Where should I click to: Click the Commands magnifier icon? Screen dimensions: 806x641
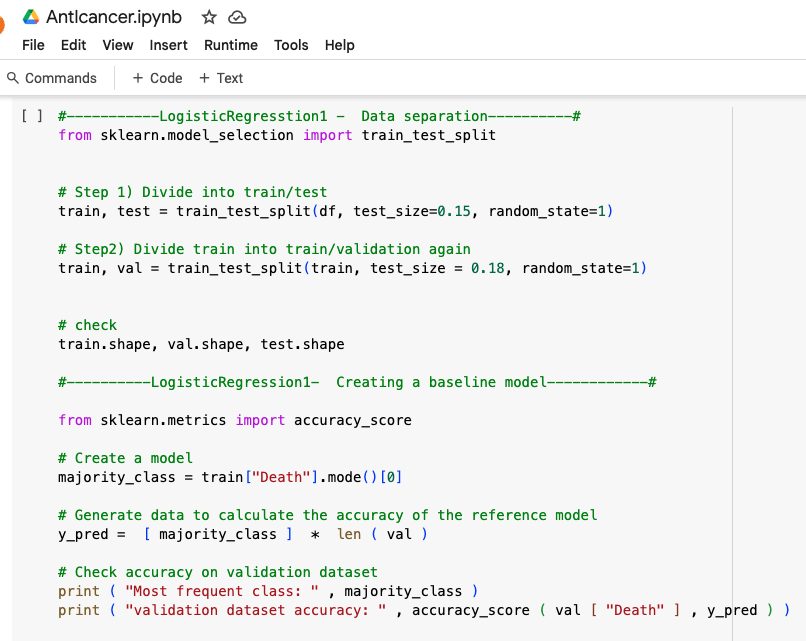pyautogui.click(x=13, y=78)
